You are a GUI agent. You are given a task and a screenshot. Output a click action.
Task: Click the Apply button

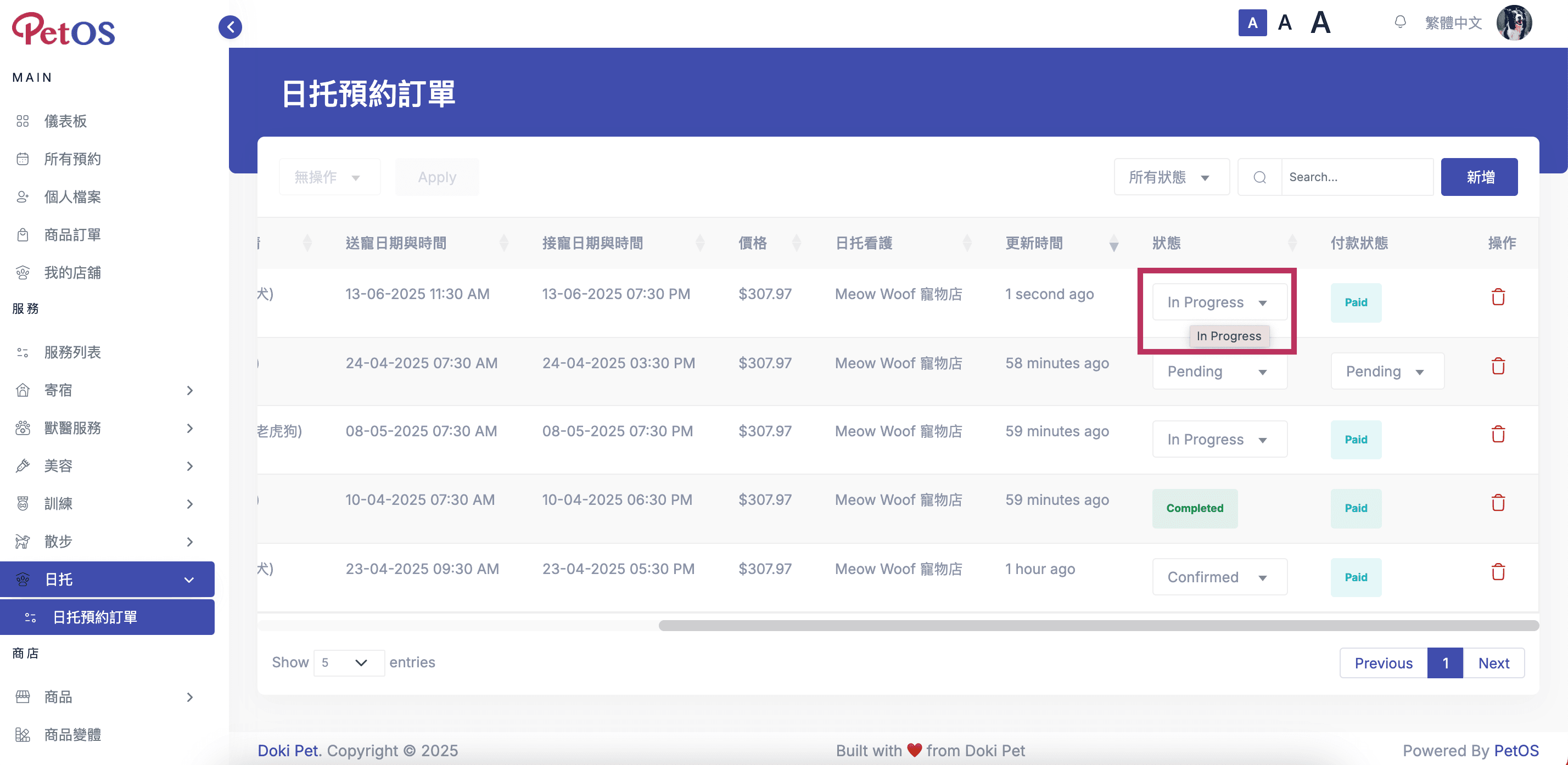437,177
